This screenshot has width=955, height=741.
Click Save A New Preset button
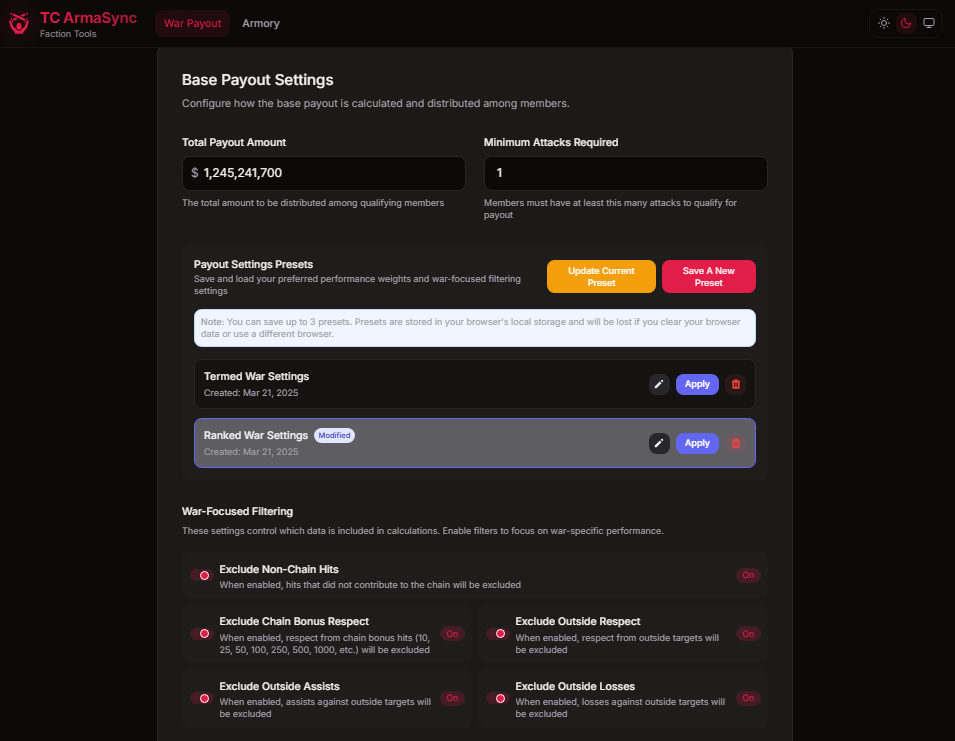[x=708, y=276]
